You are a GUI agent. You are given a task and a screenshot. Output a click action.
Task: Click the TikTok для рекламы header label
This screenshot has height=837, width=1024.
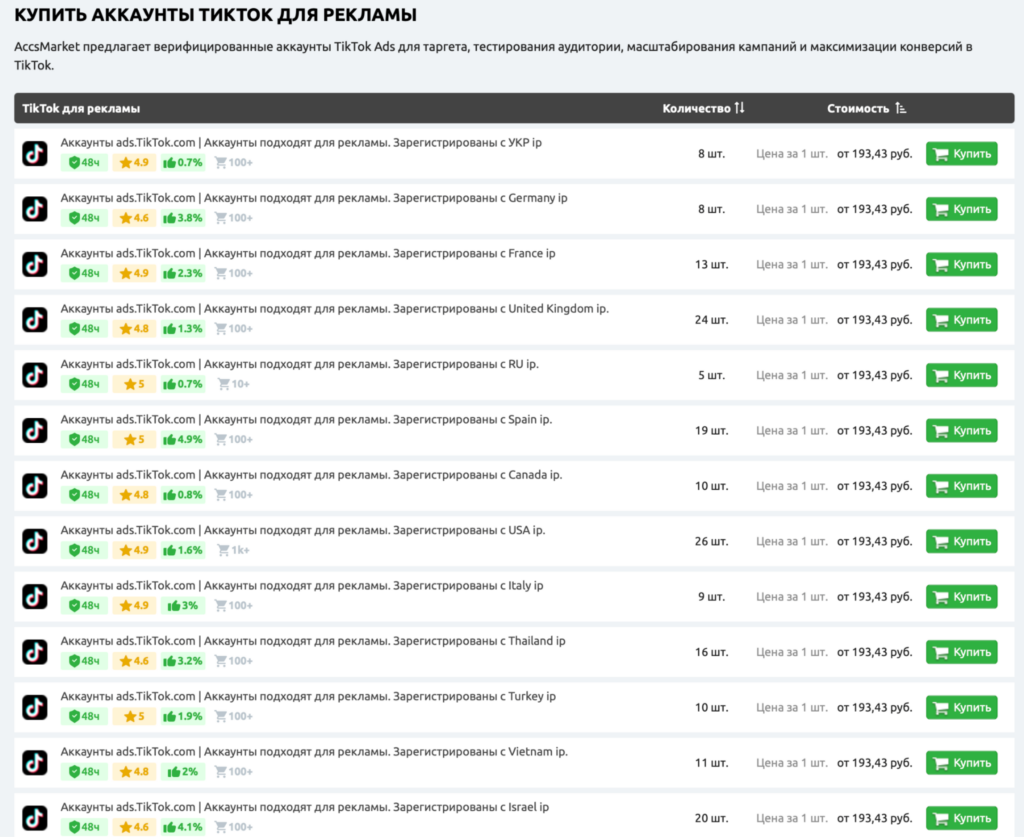[x=81, y=108]
